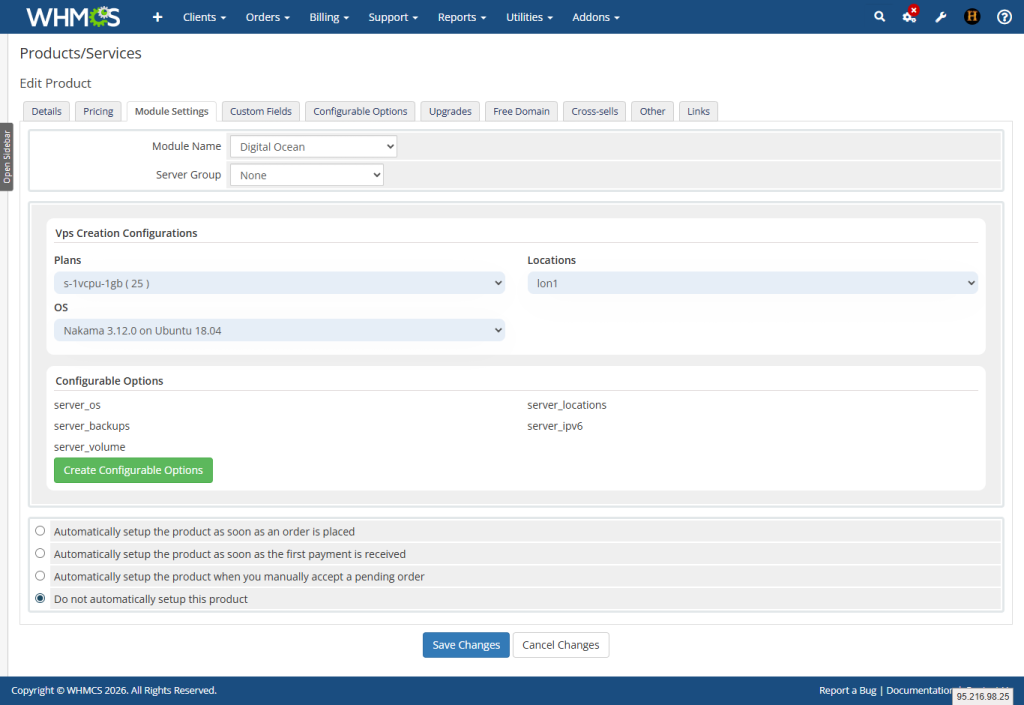Open the Plans dropdown

tap(280, 282)
